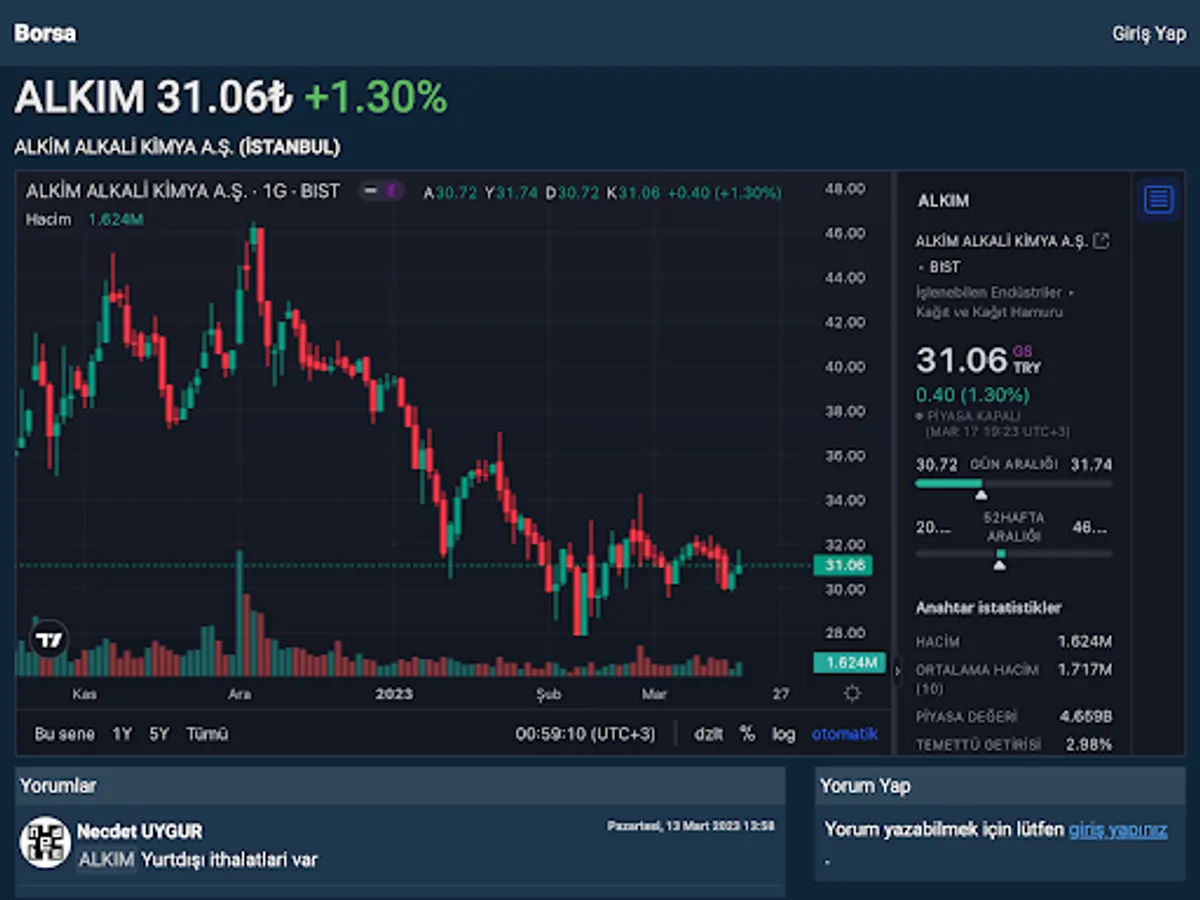The image size is (1200, 900).
Task: Click the 48.00 price level on the axis
Action: [844, 188]
